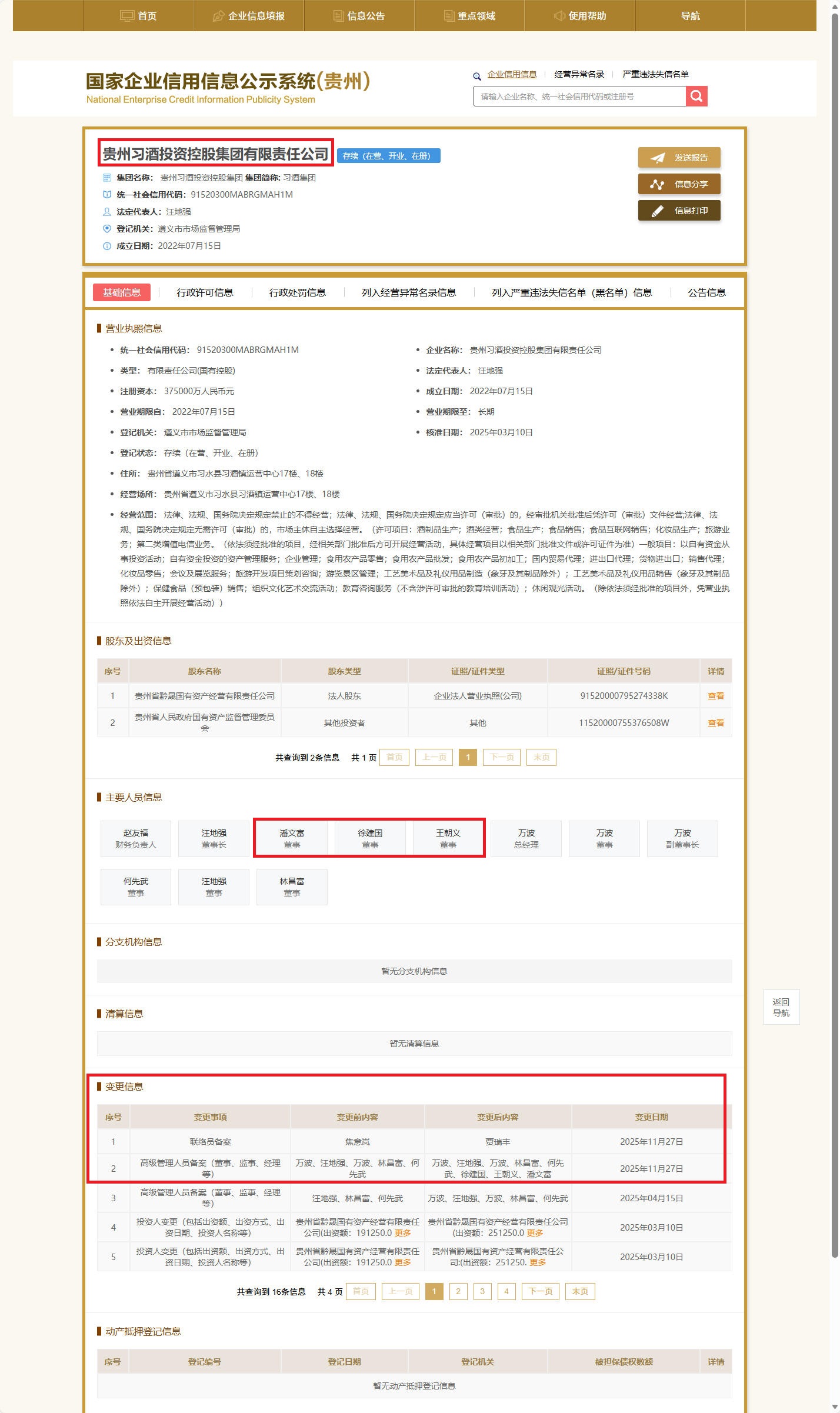
Task: Switch to 行政许可信息 tab
Action: point(205,292)
